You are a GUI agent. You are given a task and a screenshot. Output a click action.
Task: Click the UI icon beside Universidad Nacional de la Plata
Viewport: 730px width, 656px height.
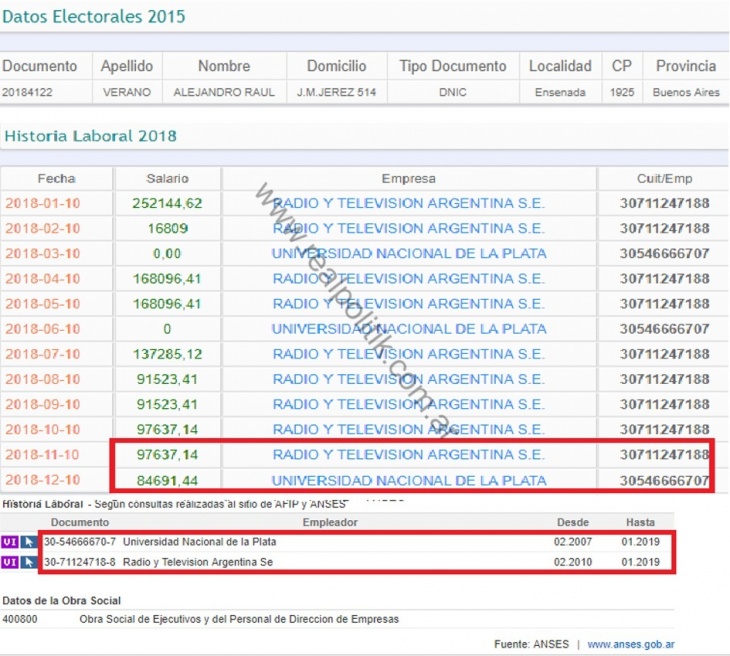point(10,542)
